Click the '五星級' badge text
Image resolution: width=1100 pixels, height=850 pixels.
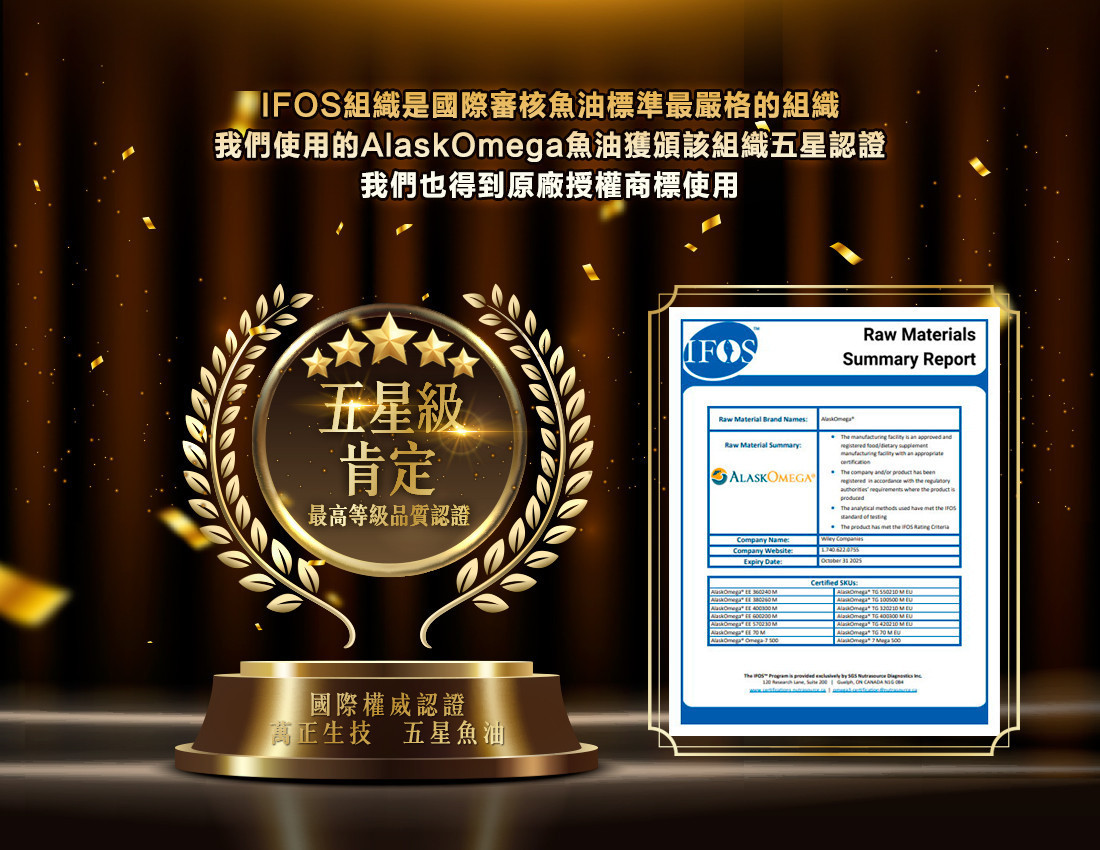coord(390,408)
